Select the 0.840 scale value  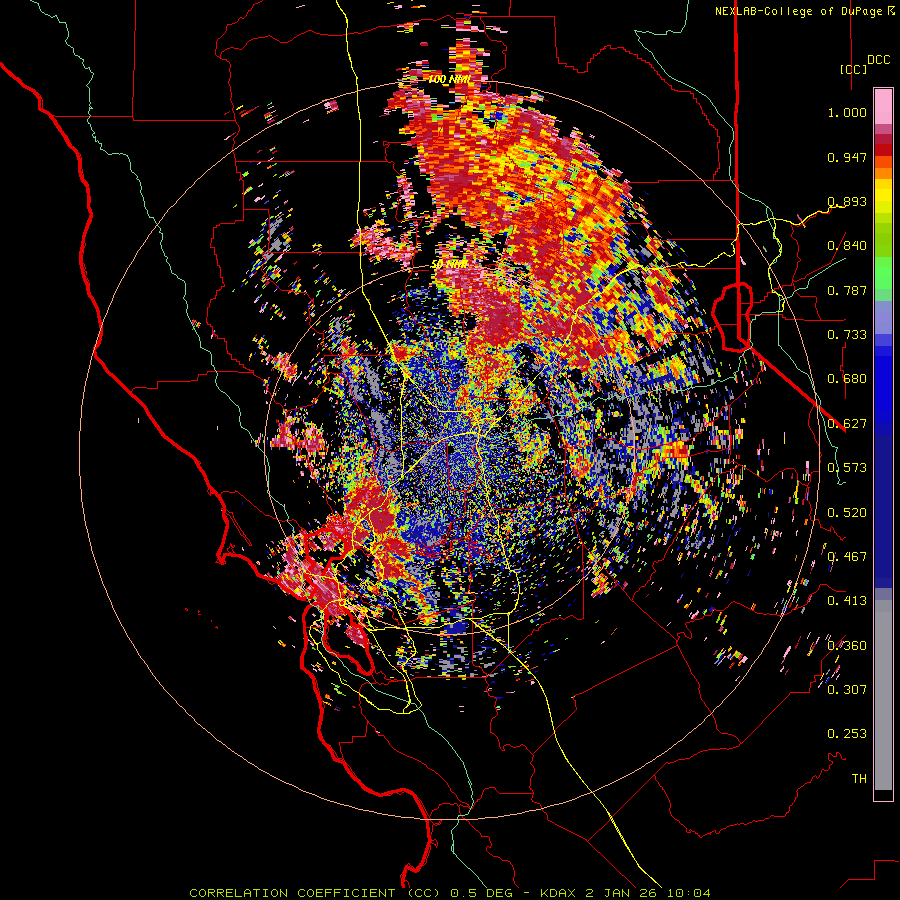(847, 246)
